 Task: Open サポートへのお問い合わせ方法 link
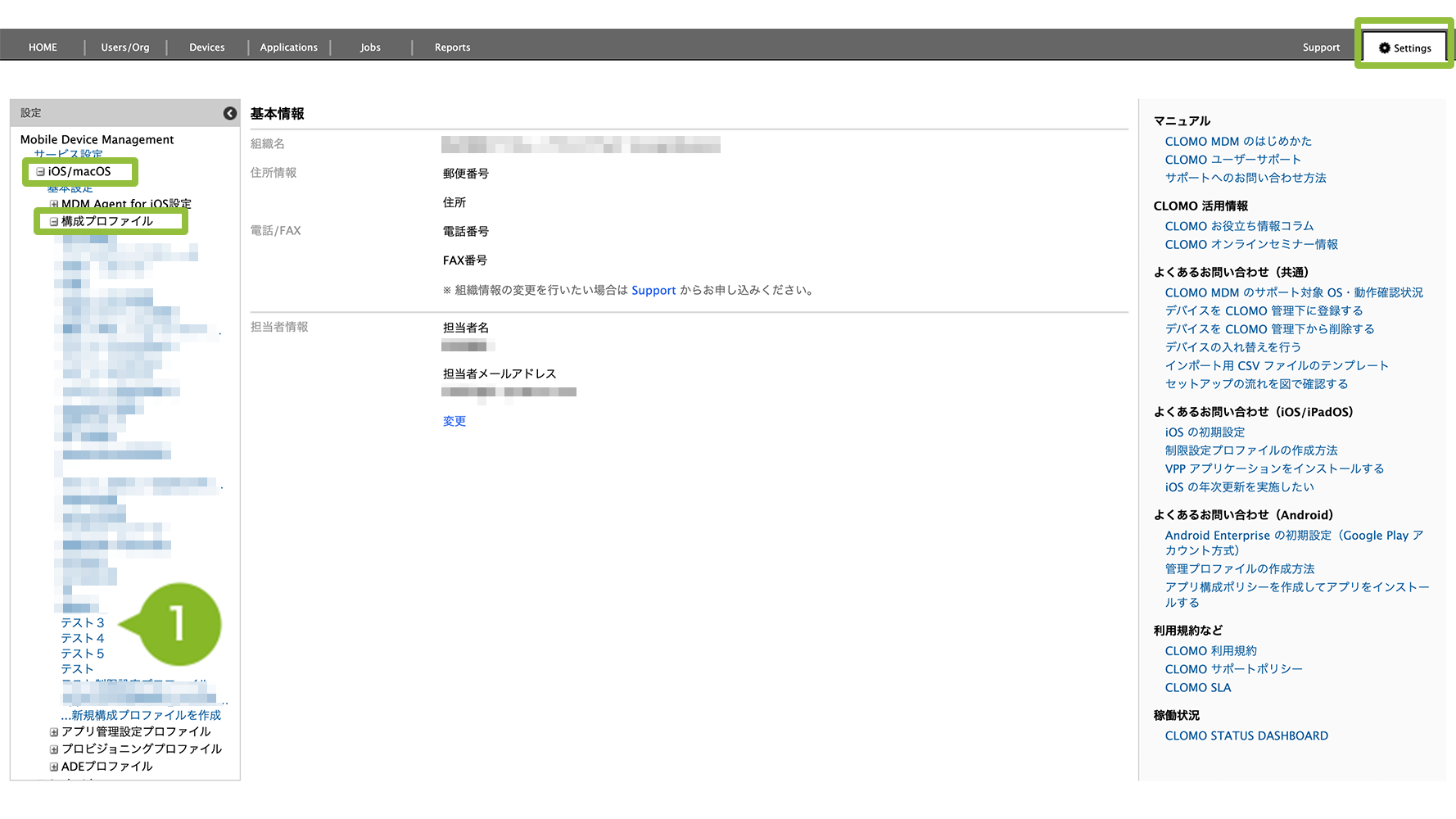1246,178
